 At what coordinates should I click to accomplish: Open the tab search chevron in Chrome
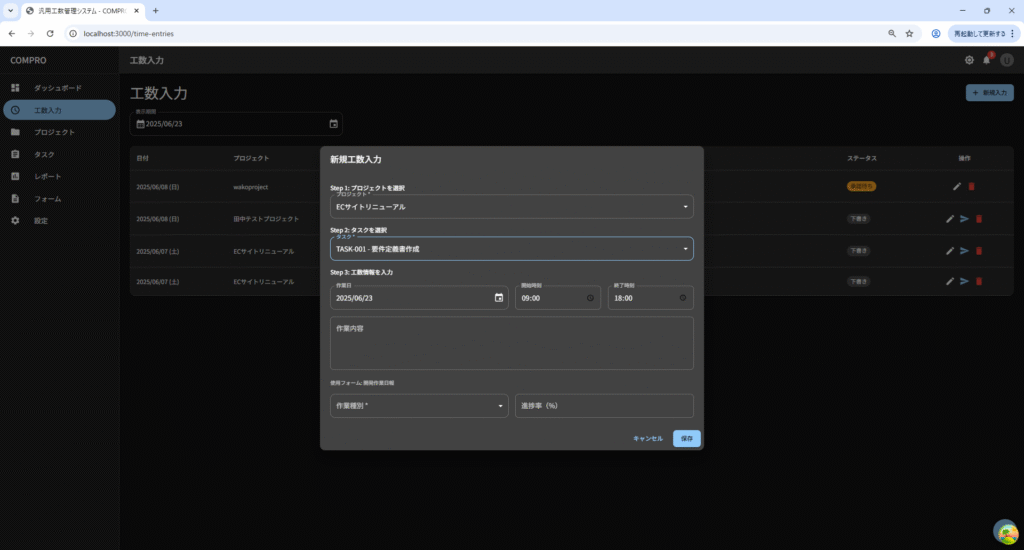[10, 10]
